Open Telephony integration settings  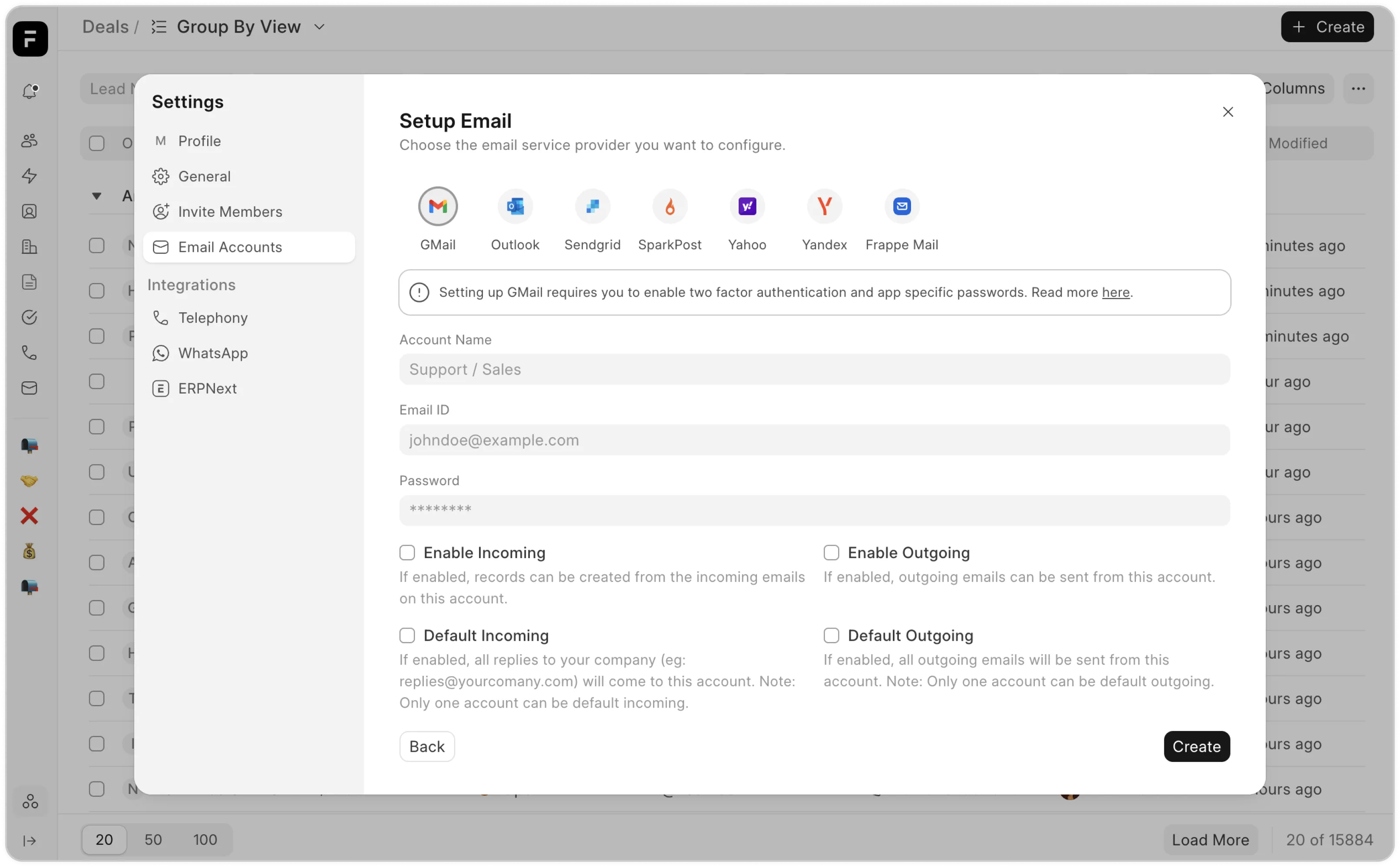[213, 318]
